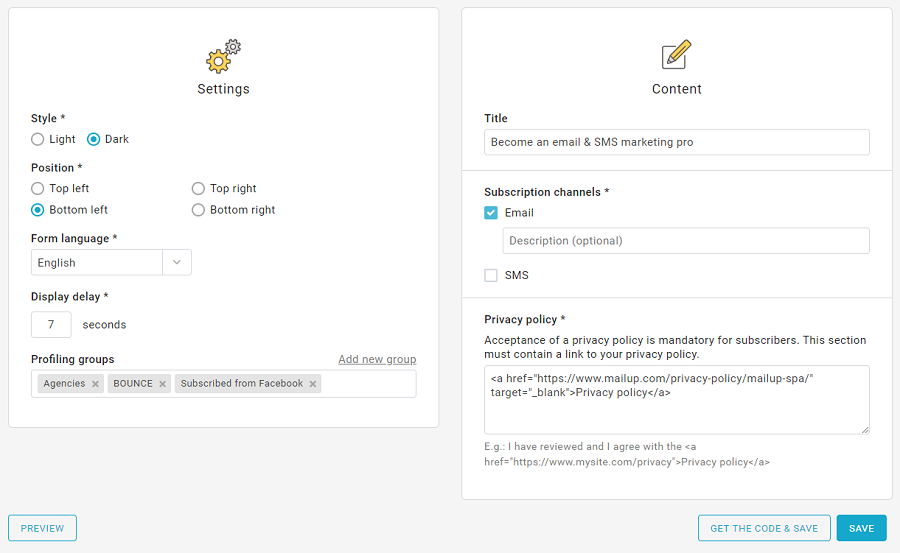Viewport: 900px width, 553px height.
Task: Remove the BOUNCE group tag
Action: [162, 384]
